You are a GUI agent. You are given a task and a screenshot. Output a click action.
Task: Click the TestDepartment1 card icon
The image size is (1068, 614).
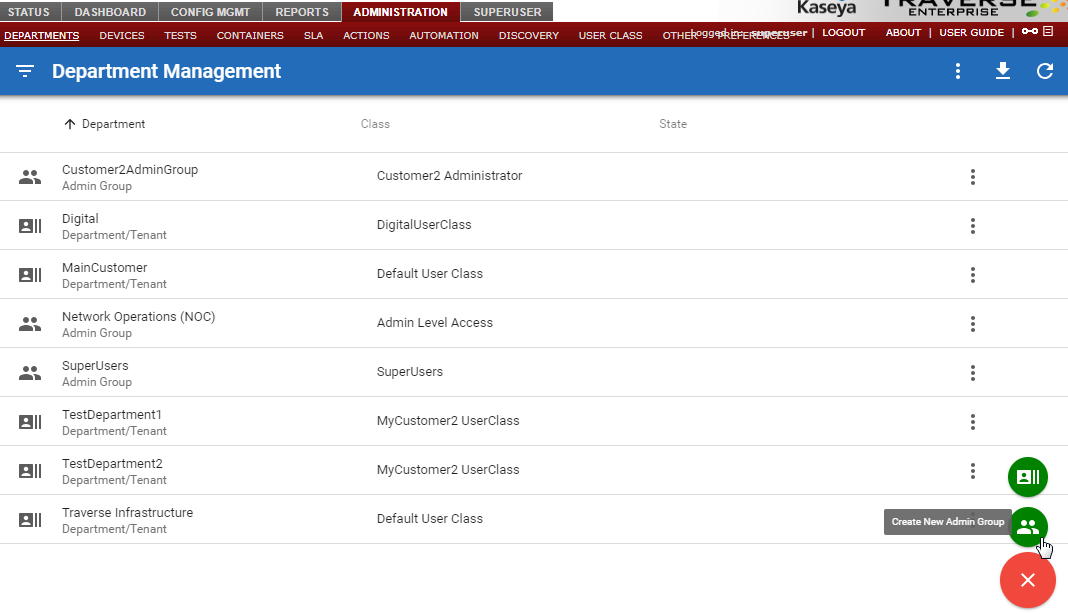click(x=29, y=423)
